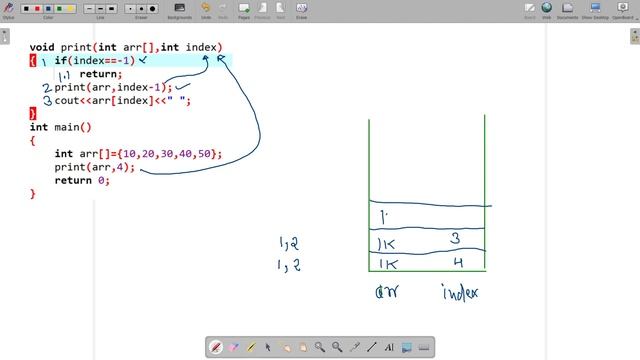Open the Documents view
This screenshot has height=360, width=640.
click(567, 10)
